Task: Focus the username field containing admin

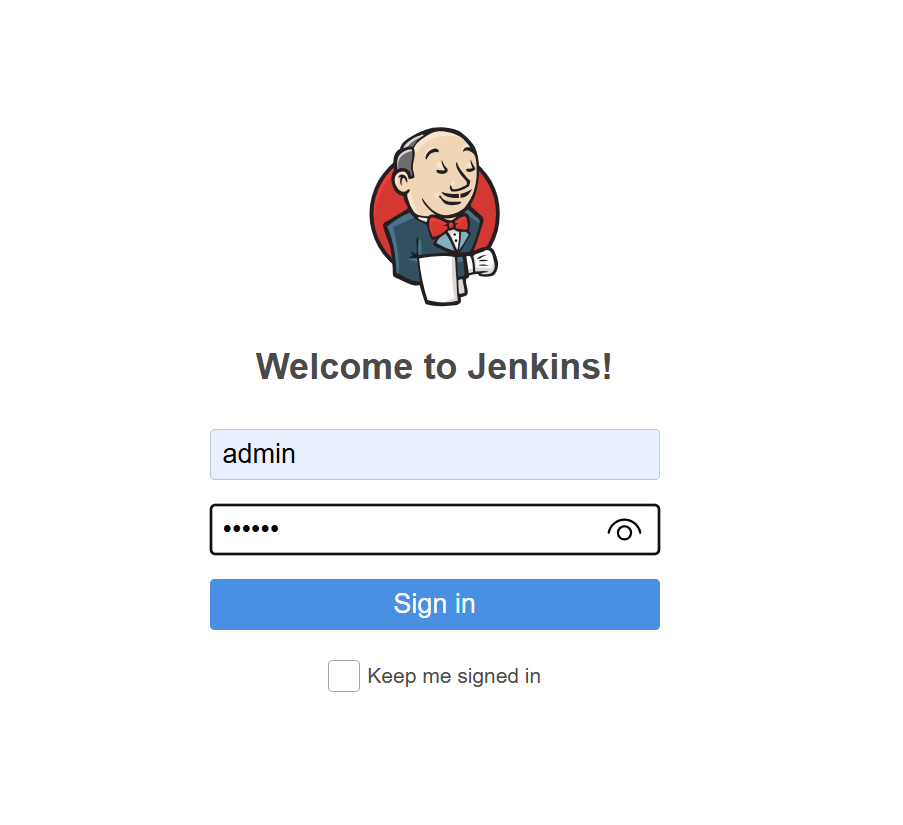Action: 435,454
